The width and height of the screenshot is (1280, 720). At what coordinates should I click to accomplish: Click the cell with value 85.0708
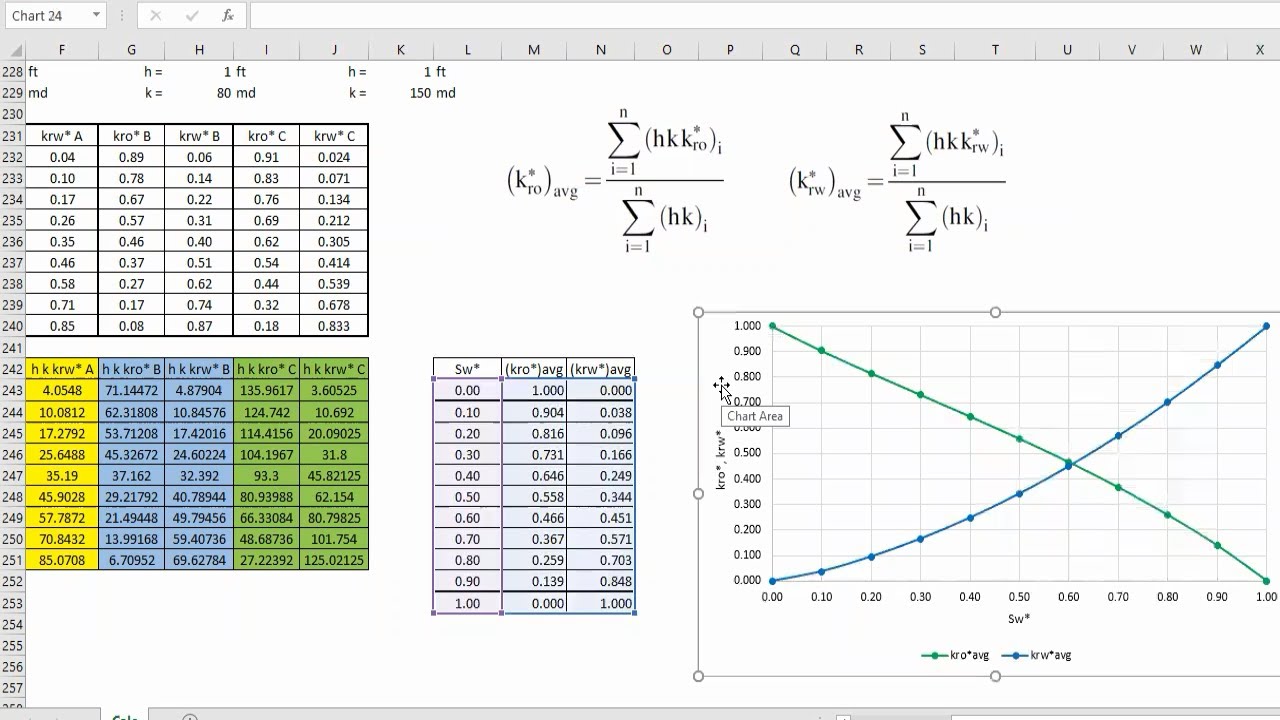point(62,560)
